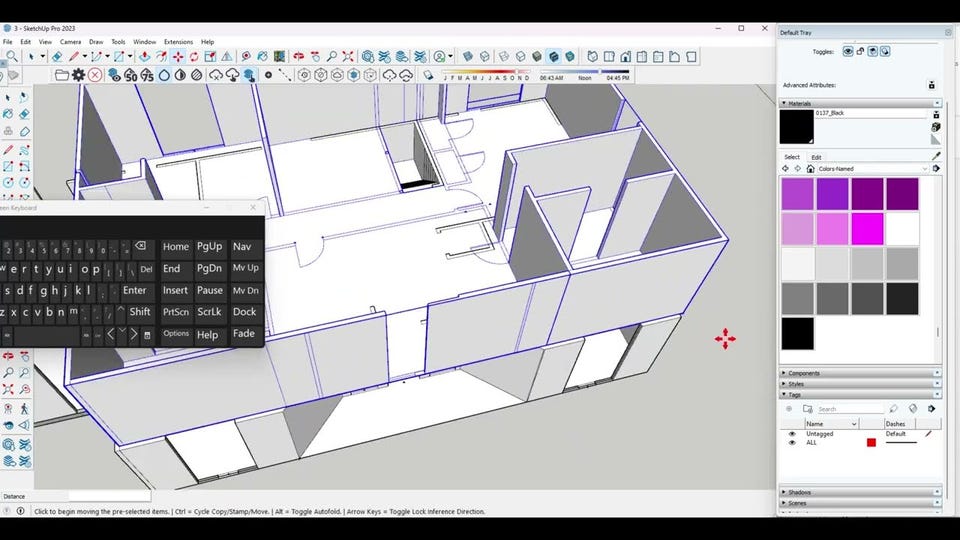The height and width of the screenshot is (540, 960).
Task: Activate the Rotate tool
Action: 194,57
